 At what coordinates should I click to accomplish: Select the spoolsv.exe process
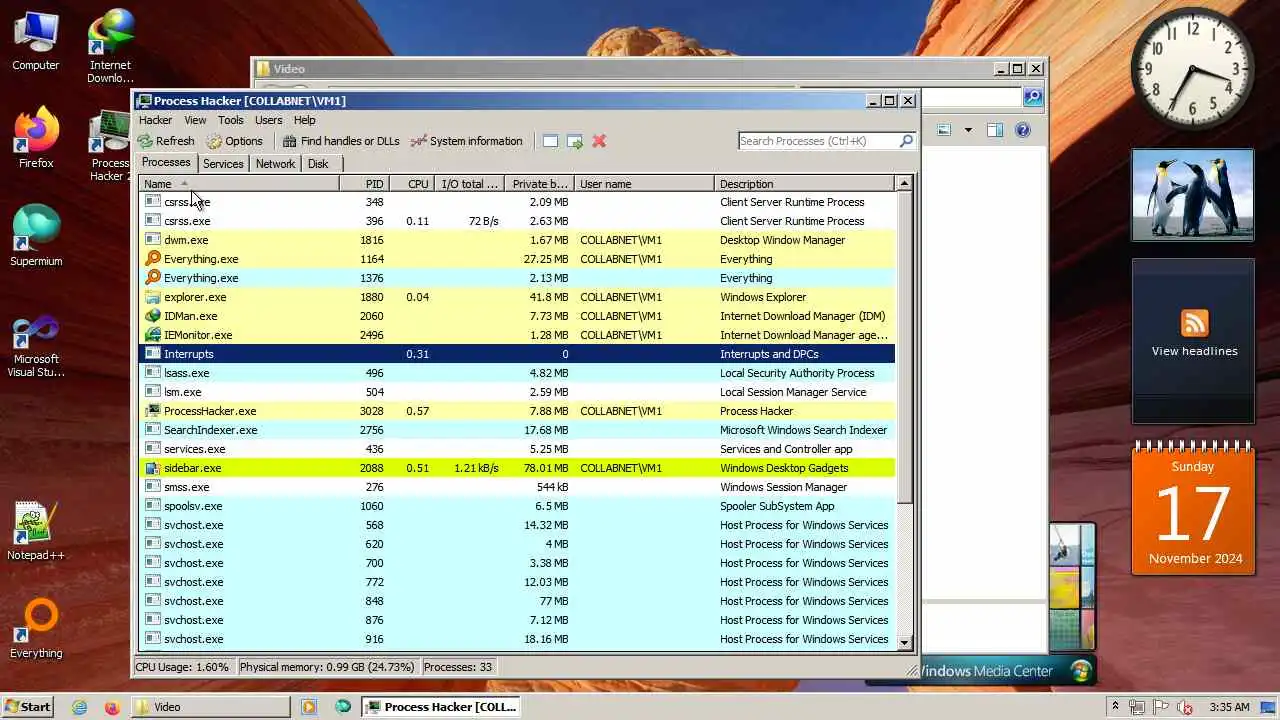[517, 506]
